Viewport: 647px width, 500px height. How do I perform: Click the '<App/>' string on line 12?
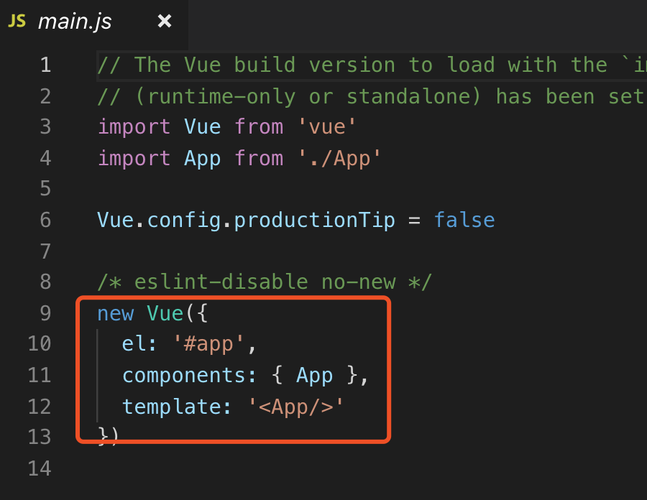click(x=296, y=407)
